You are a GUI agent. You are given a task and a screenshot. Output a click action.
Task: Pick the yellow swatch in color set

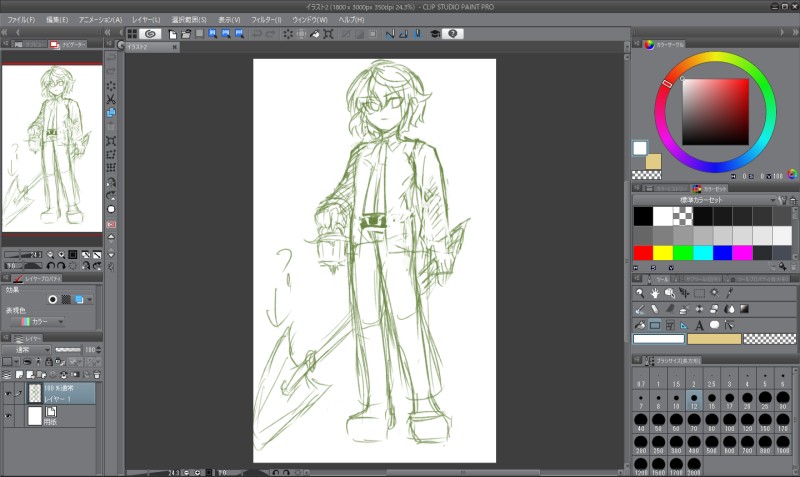coord(662,252)
